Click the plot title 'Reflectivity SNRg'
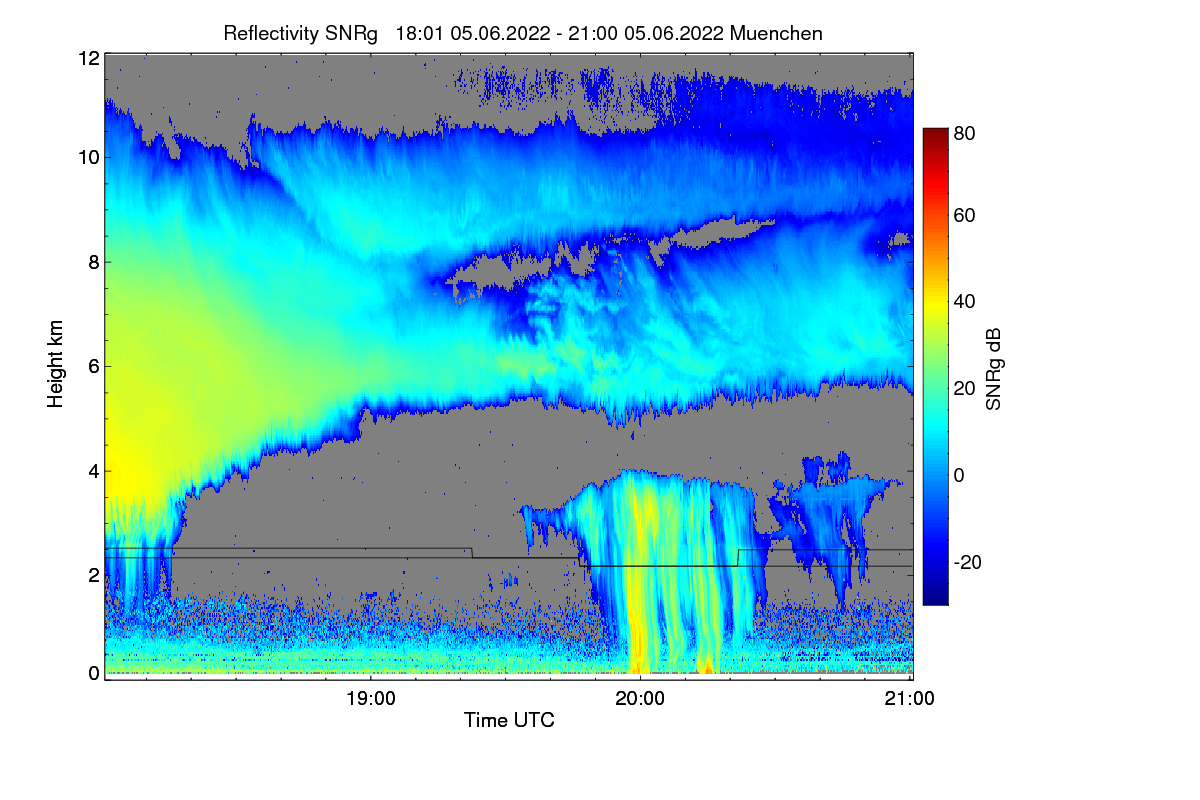 301,33
